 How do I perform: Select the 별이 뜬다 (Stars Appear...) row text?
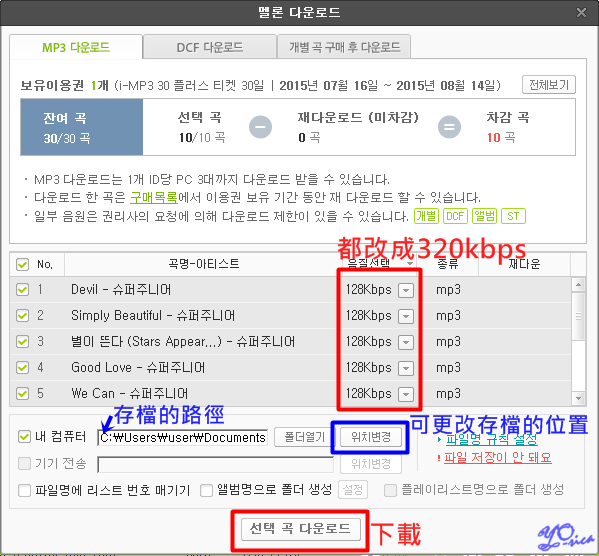pyautogui.click(x=183, y=341)
